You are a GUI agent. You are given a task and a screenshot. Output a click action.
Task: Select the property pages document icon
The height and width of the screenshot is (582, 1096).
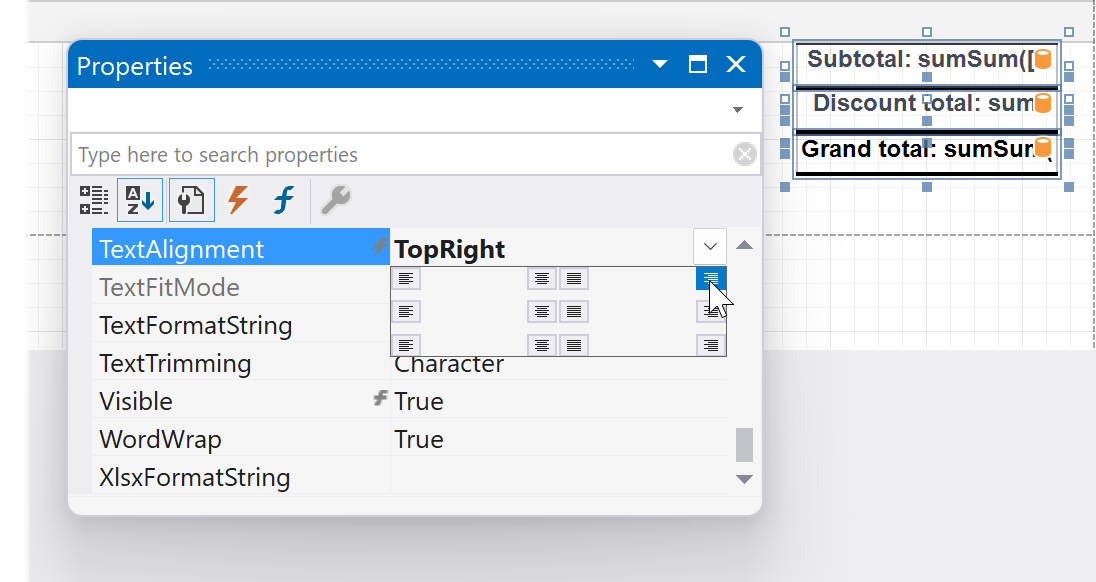click(191, 199)
